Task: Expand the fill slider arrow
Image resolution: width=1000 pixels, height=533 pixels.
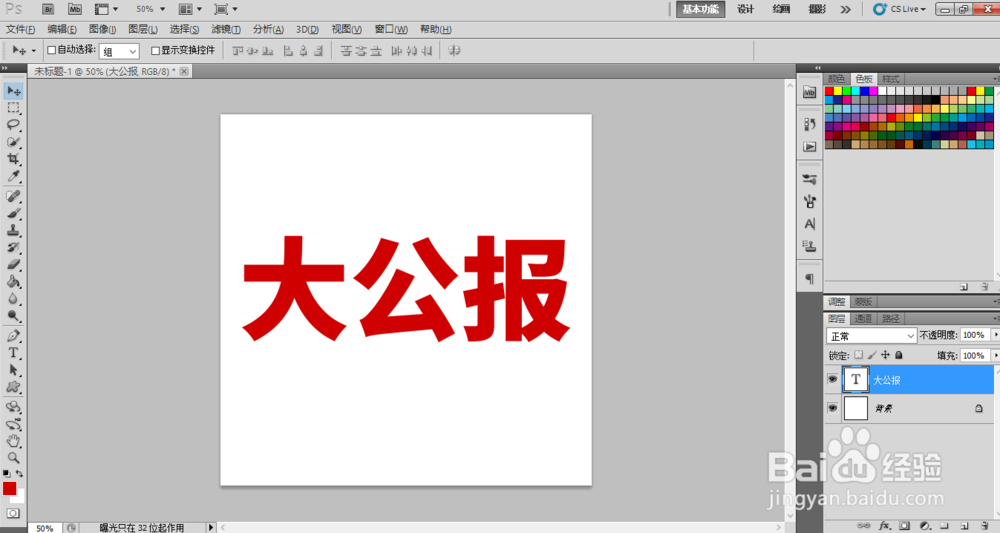Action: [995, 355]
